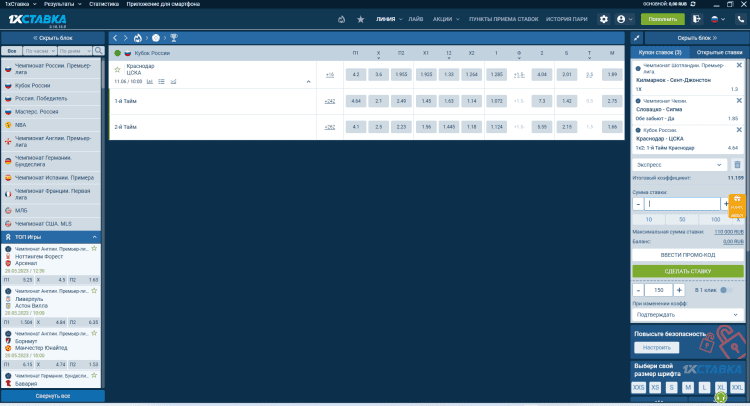This screenshot has height=406, width=750.
Task: Go forward with the breadcrumb right arrow
Action: (x=126, y=38)
